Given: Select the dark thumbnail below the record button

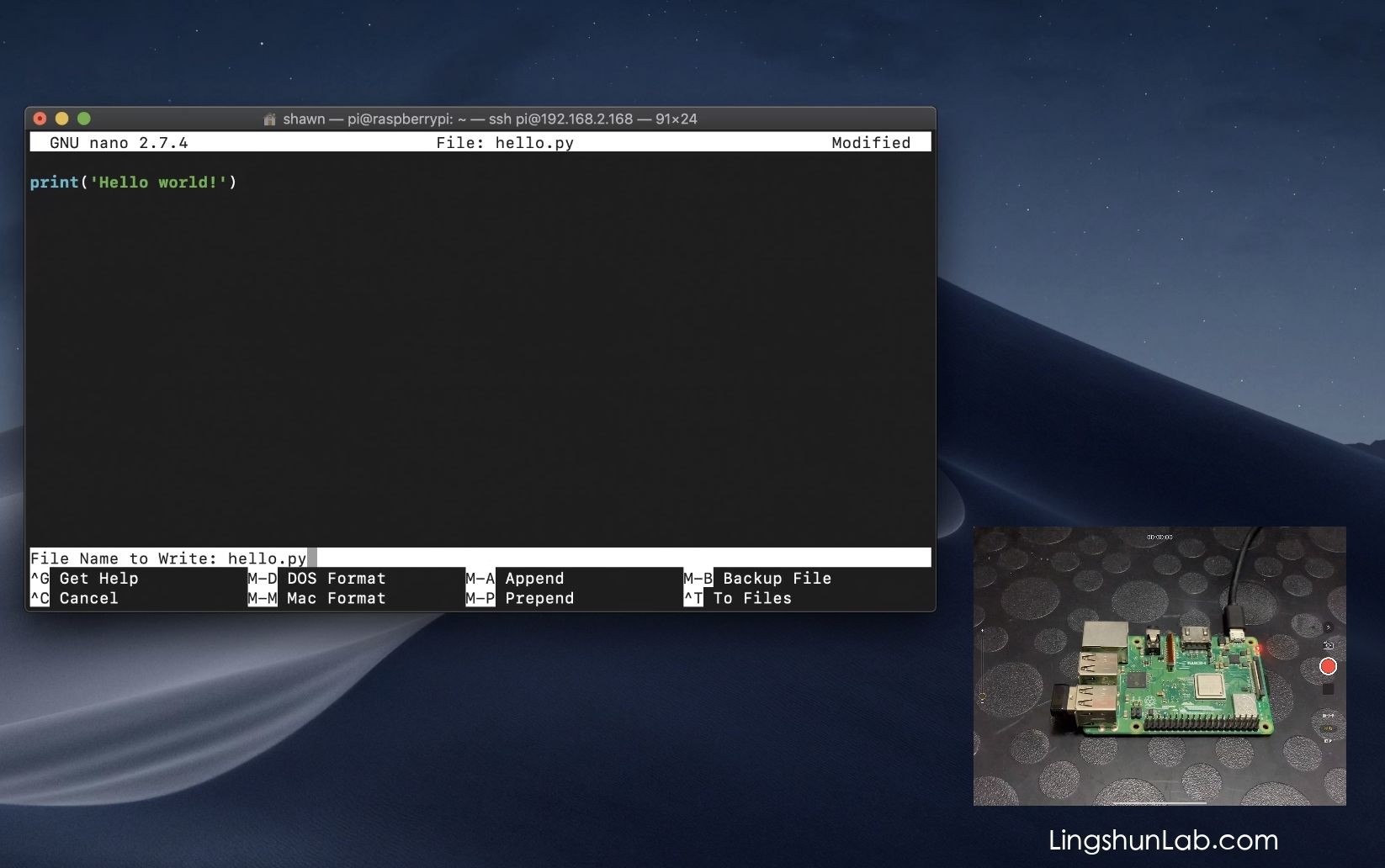Looking at the screenshot, I should click(x=1328, y=690).
